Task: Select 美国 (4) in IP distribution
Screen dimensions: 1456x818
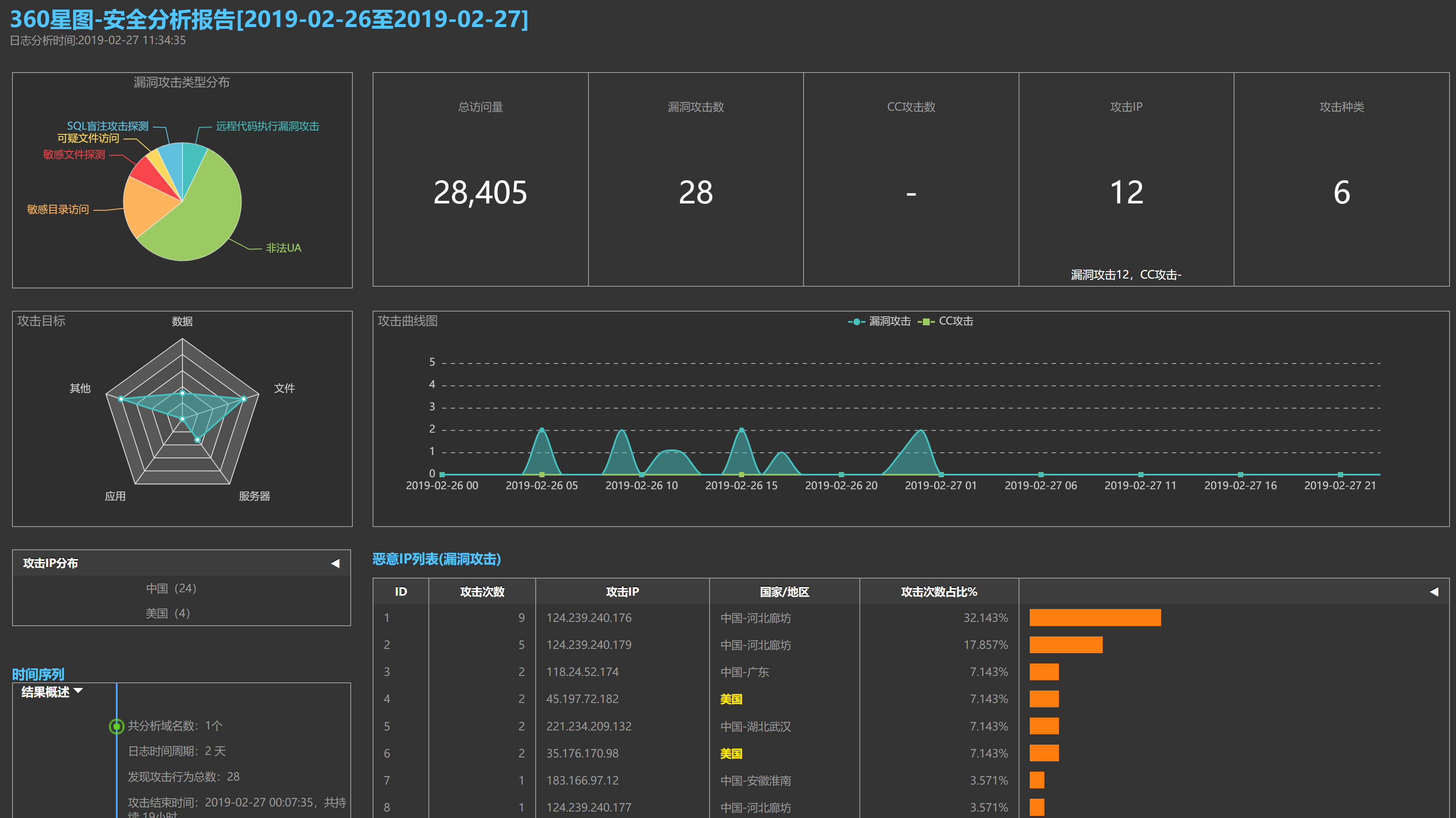Action: [x=167, y=613]
